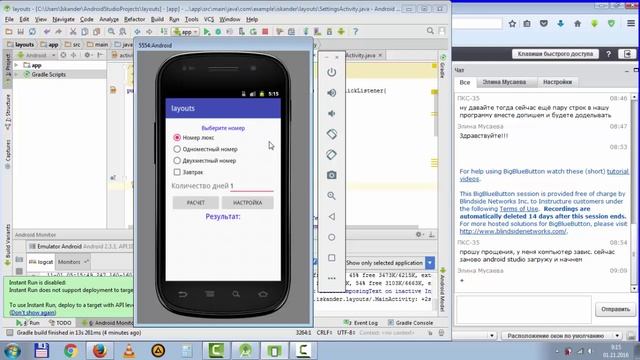Click the Android Studio help question mark icon
The width and height of the screenshot is (640, 360).
click(x=356, y=31)
